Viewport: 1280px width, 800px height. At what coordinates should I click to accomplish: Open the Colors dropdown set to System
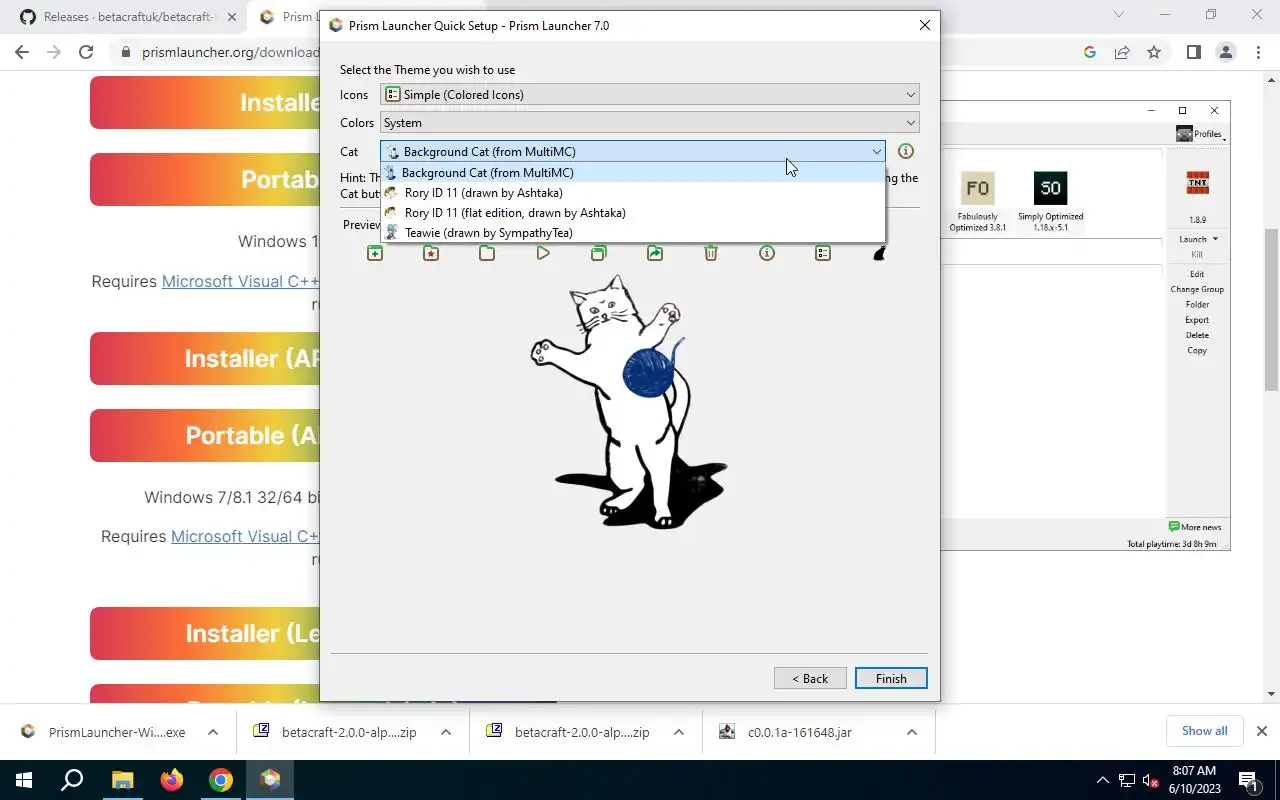649,122
